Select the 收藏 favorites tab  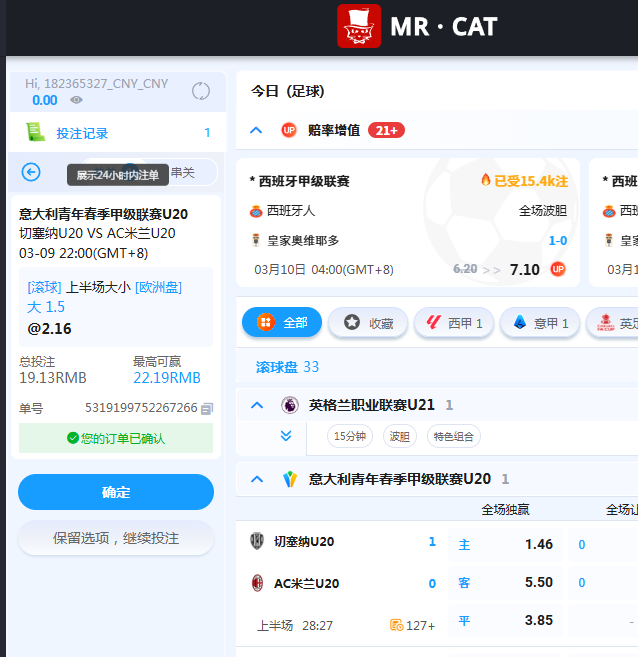[368, 323]
